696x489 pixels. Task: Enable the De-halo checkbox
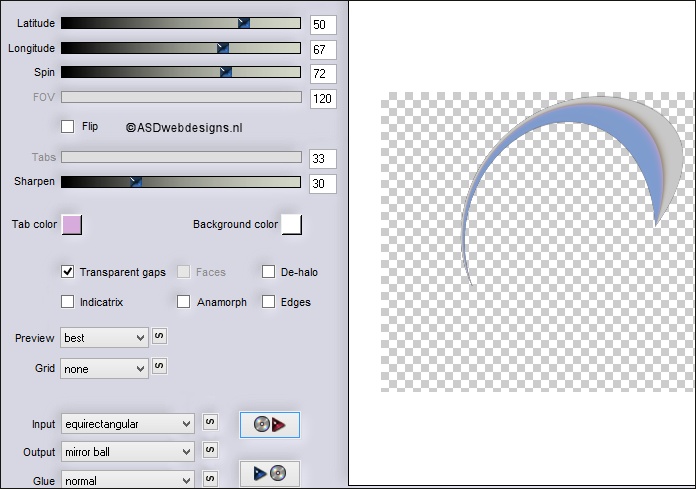268,272
